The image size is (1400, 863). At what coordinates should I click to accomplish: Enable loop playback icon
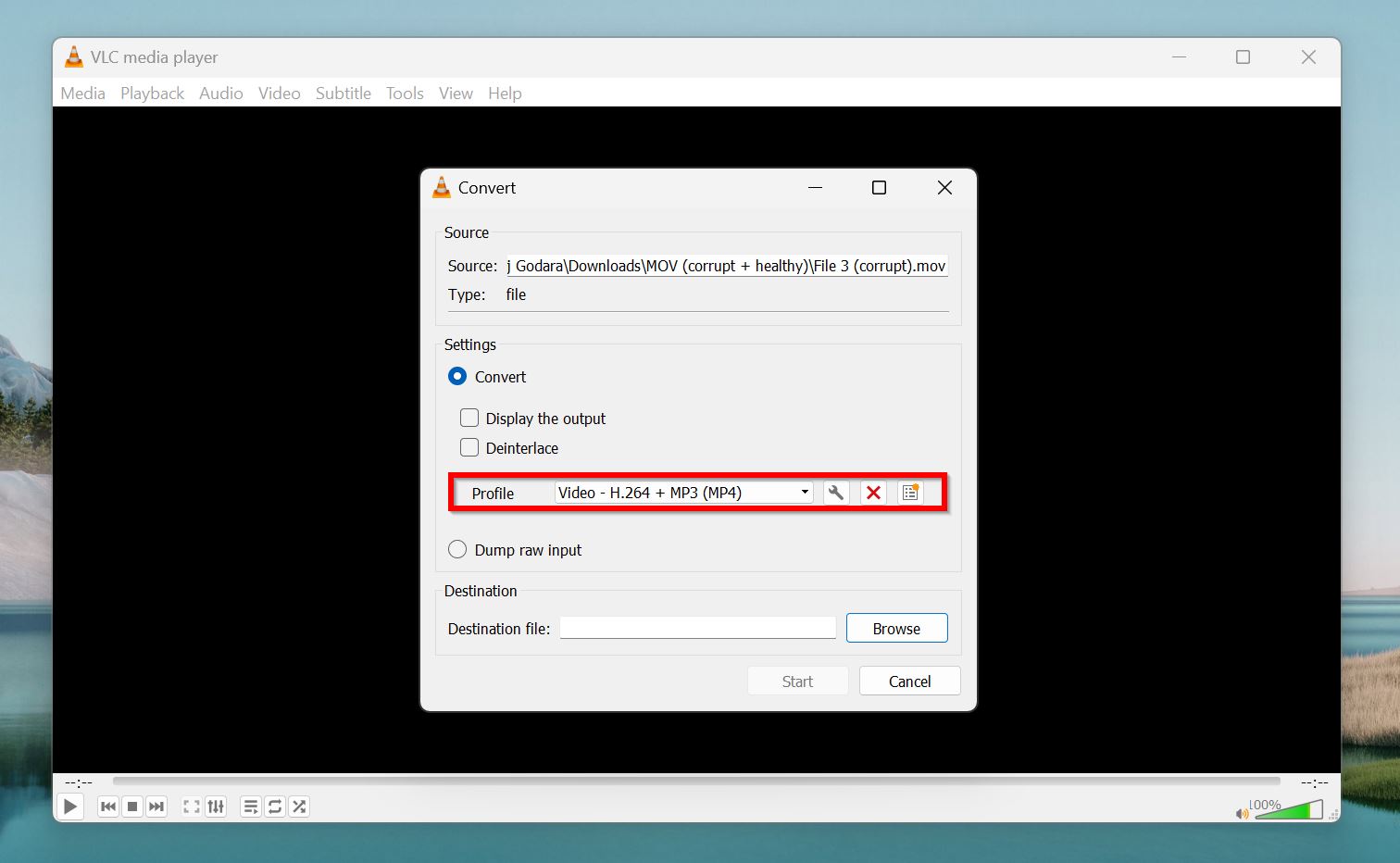(x=275, y=807)
